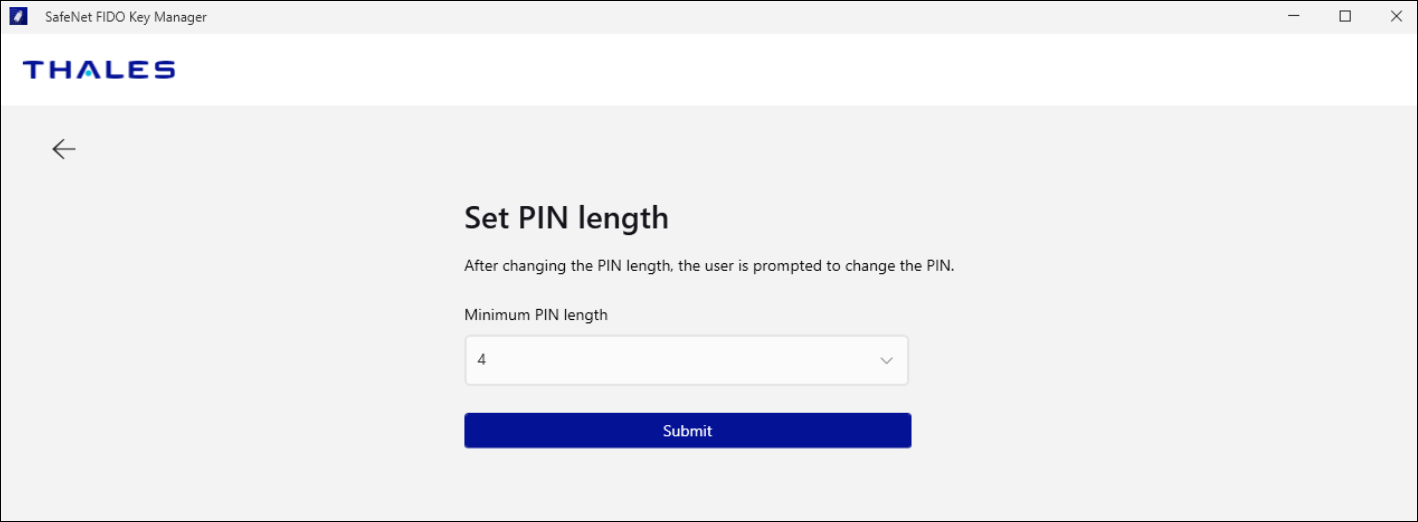The width and height of the screenshot is (1418, 522).
Task: Click the PIN change prompt description text
Action: coord(709,267)
